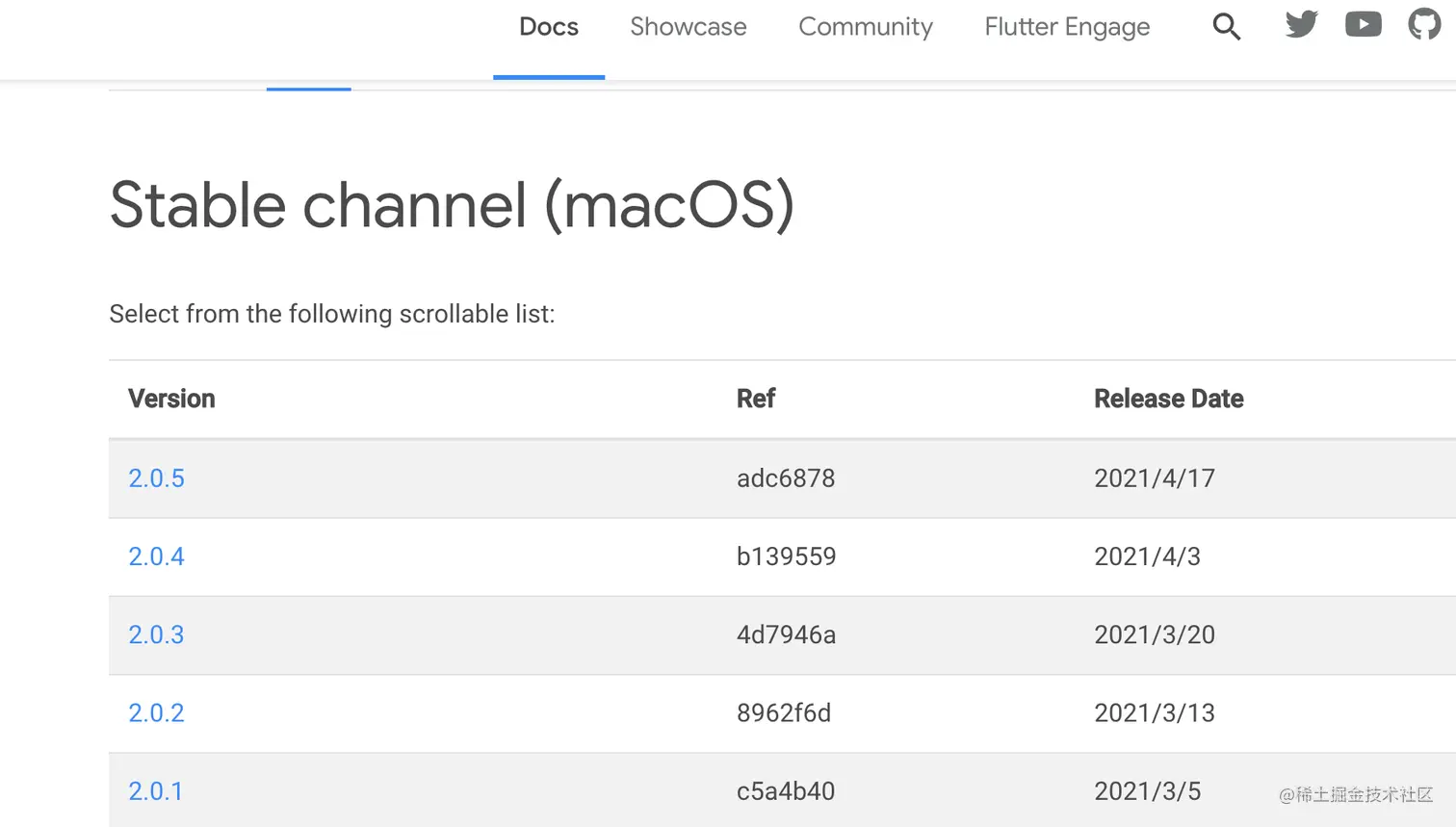
Task: Download Flutter version 2.0.5
Action: point(156,478)
